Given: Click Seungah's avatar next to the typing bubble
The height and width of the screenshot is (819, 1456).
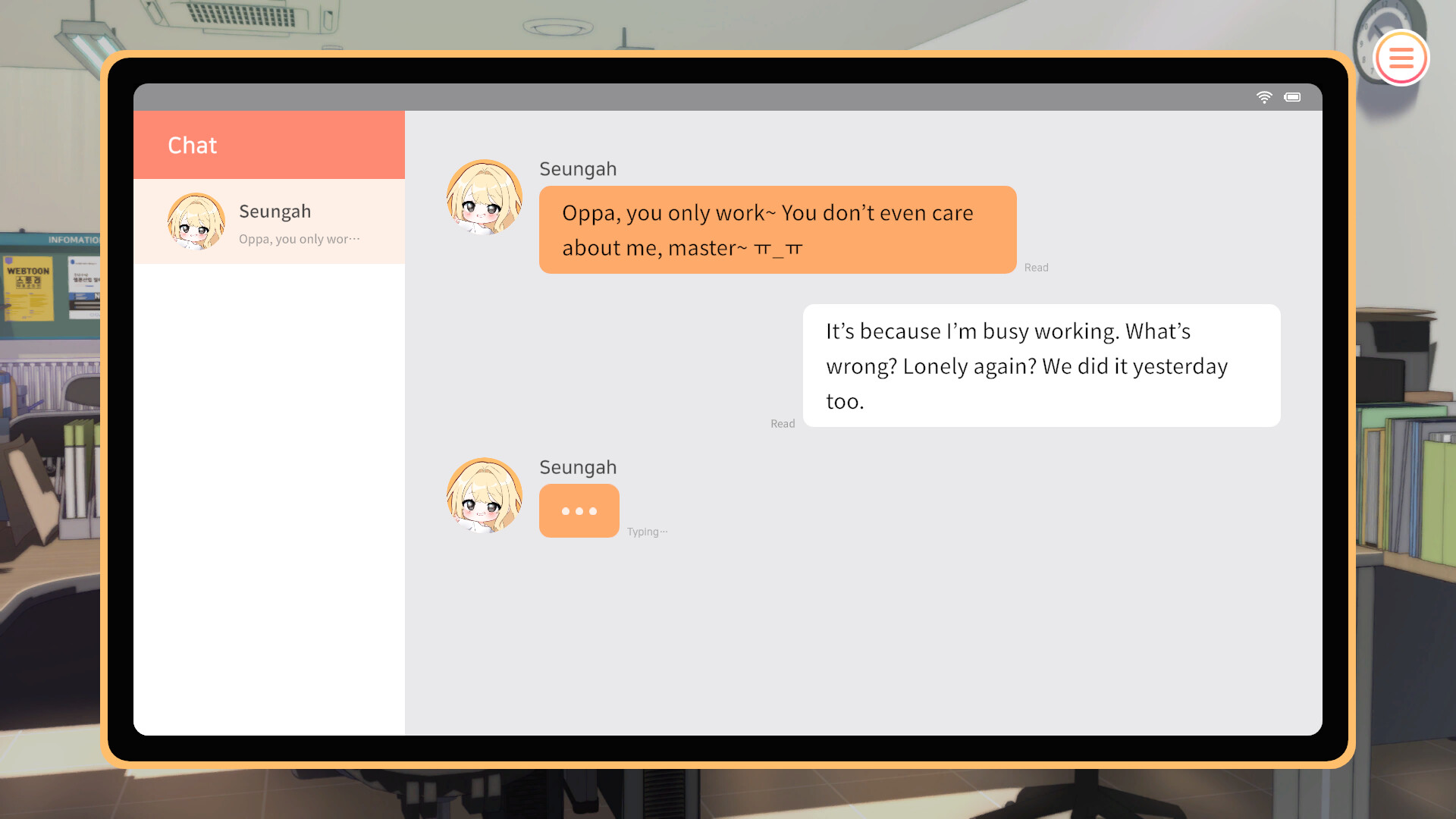Looking at the screenshot, I should (x=485, y=495).
